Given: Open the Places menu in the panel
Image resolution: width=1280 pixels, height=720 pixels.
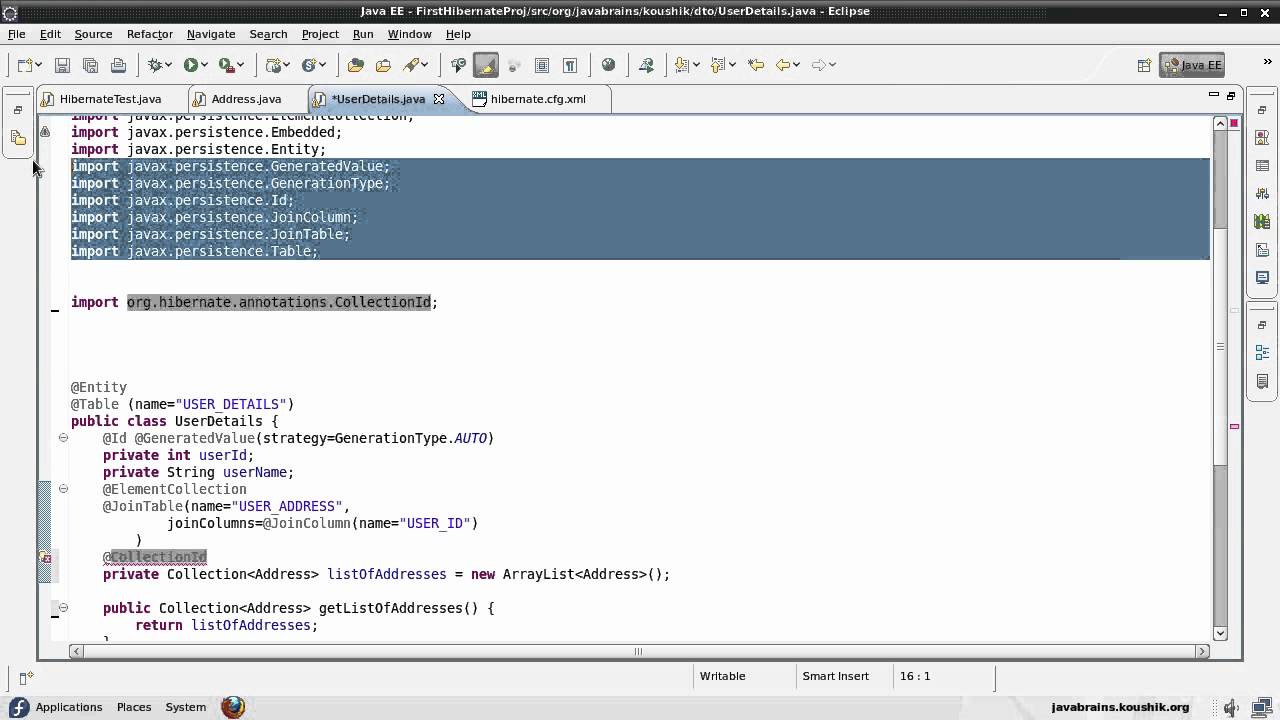Looking at the screenshot, I should coord(134,707).
